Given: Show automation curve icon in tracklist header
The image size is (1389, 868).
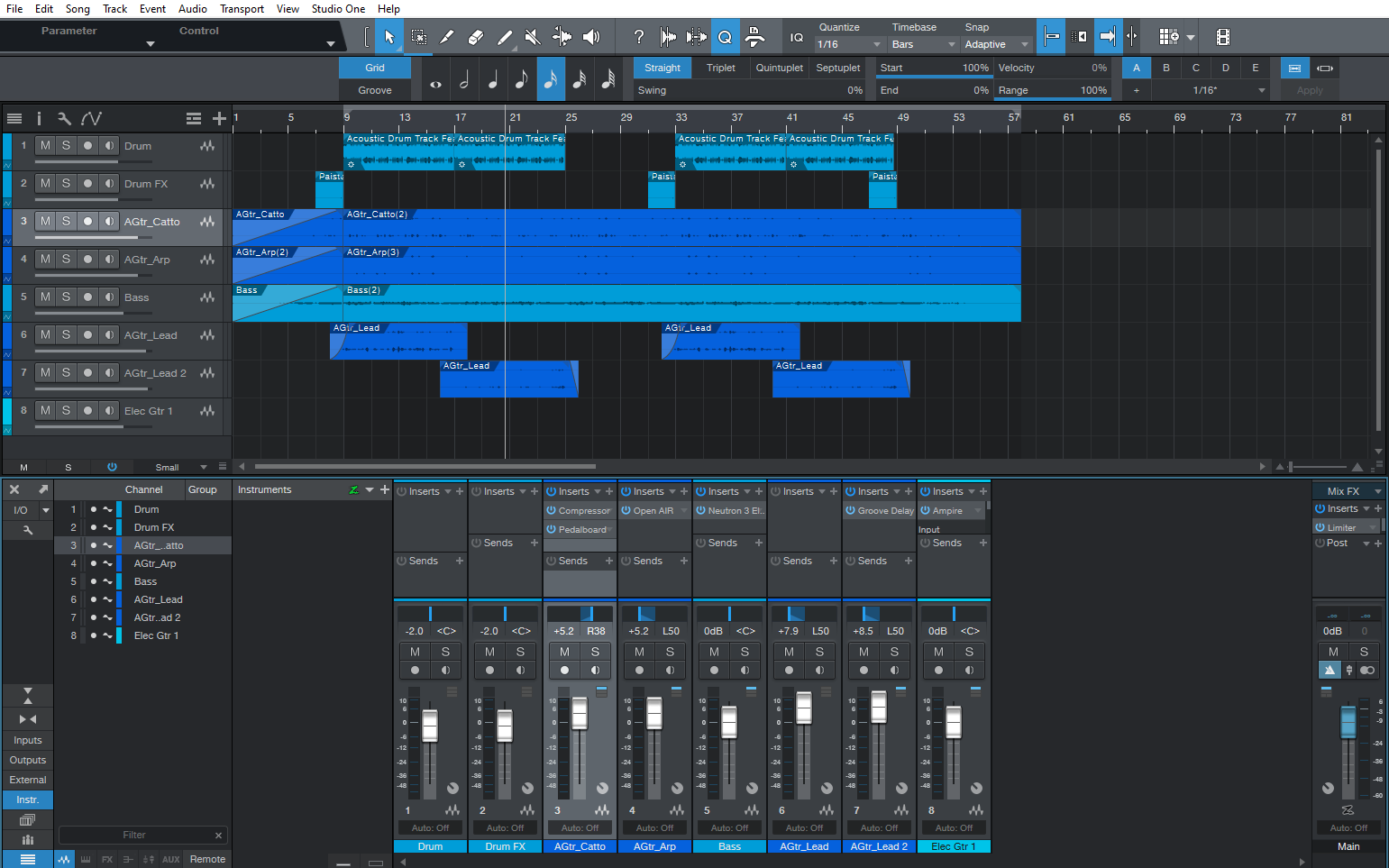Looking at the screenshot, I should pyautogui.click(x=91, y=118).
